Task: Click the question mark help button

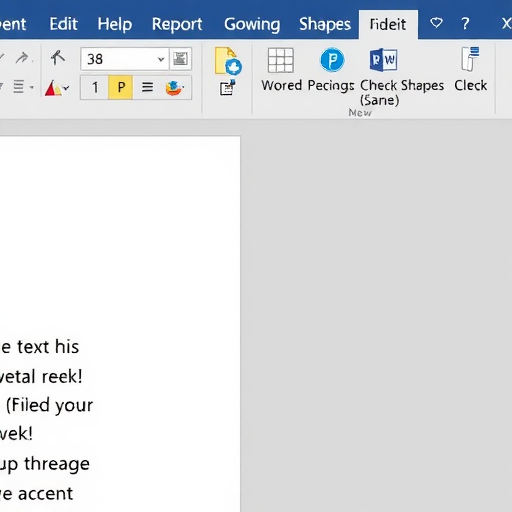Action: pyautogui.click(x=465, y=24)
